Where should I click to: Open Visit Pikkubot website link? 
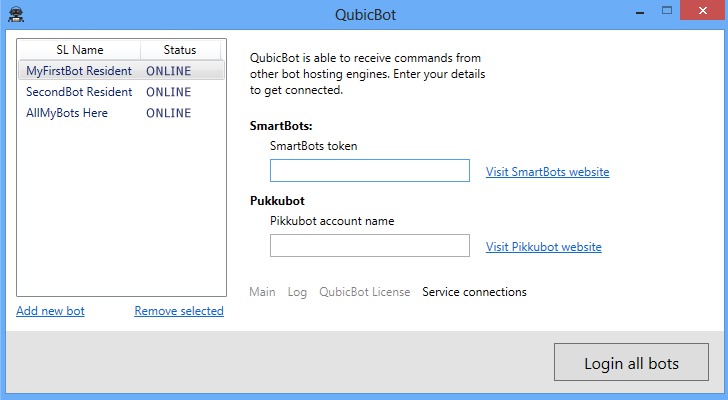tap(544, 247)
